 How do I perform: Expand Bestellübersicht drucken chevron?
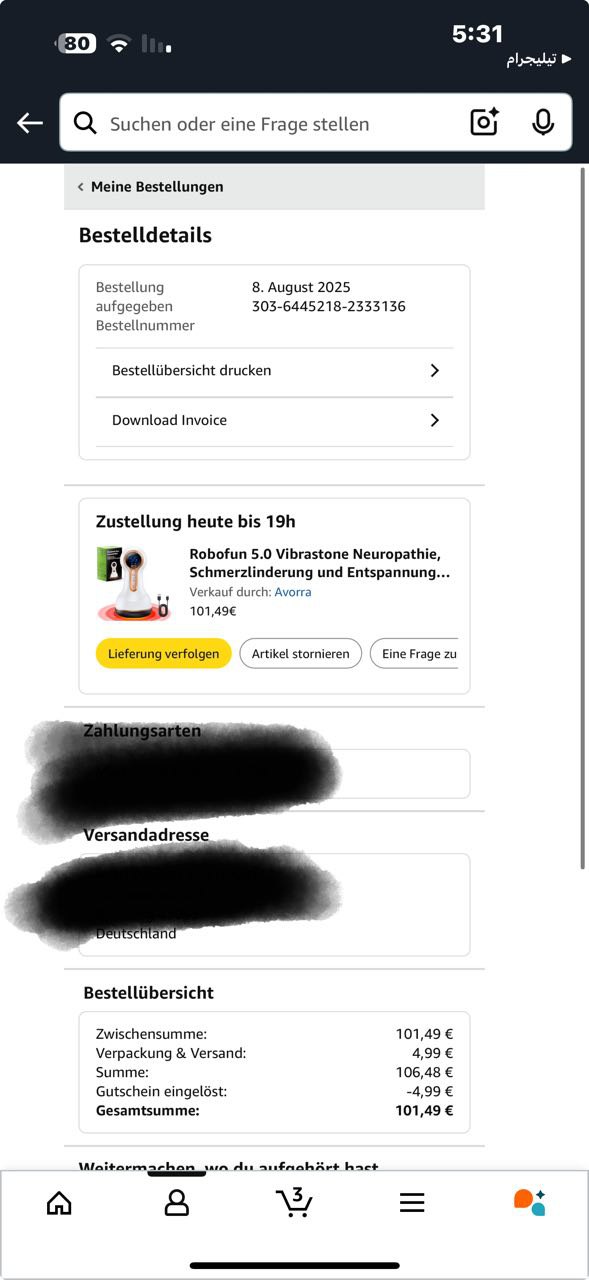pos(434,370)
